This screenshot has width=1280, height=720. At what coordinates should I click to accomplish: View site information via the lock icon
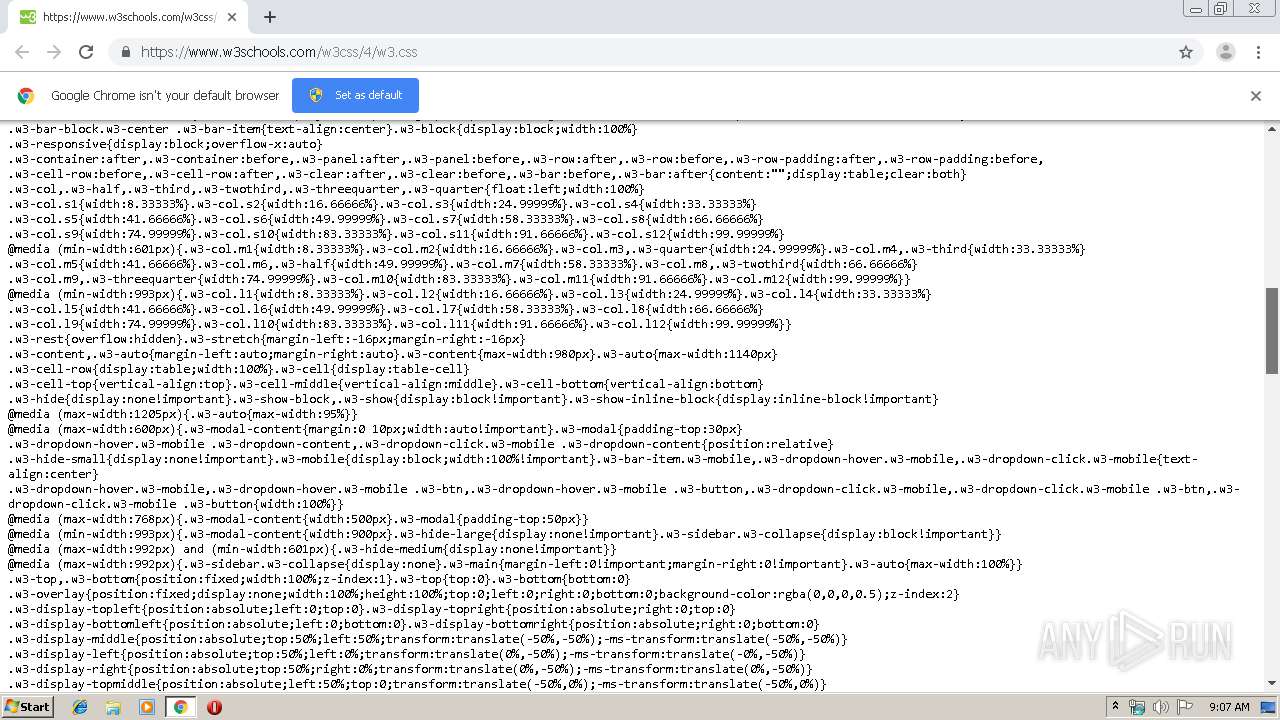tap(125, 52)
